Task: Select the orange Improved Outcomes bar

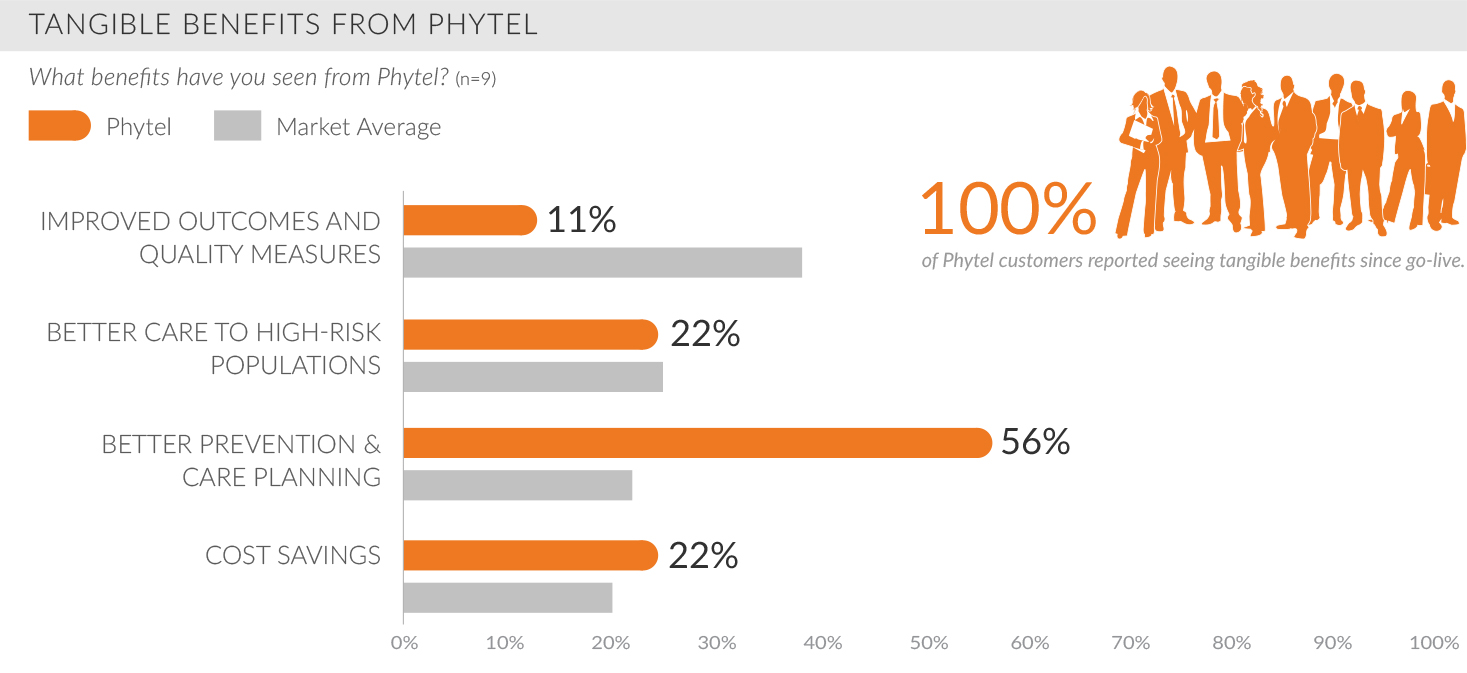Action: [x=469, y=220]
